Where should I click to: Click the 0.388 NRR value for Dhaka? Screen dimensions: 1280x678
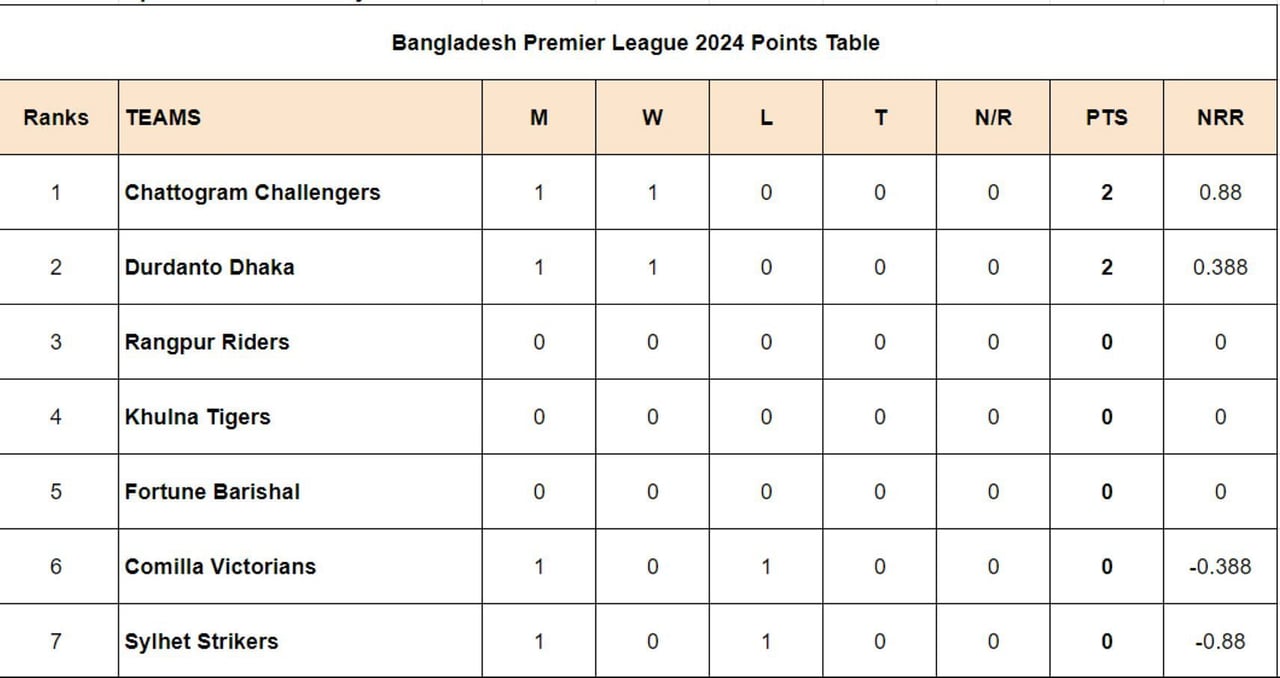pyautogui.click(x=1220, y=267)
